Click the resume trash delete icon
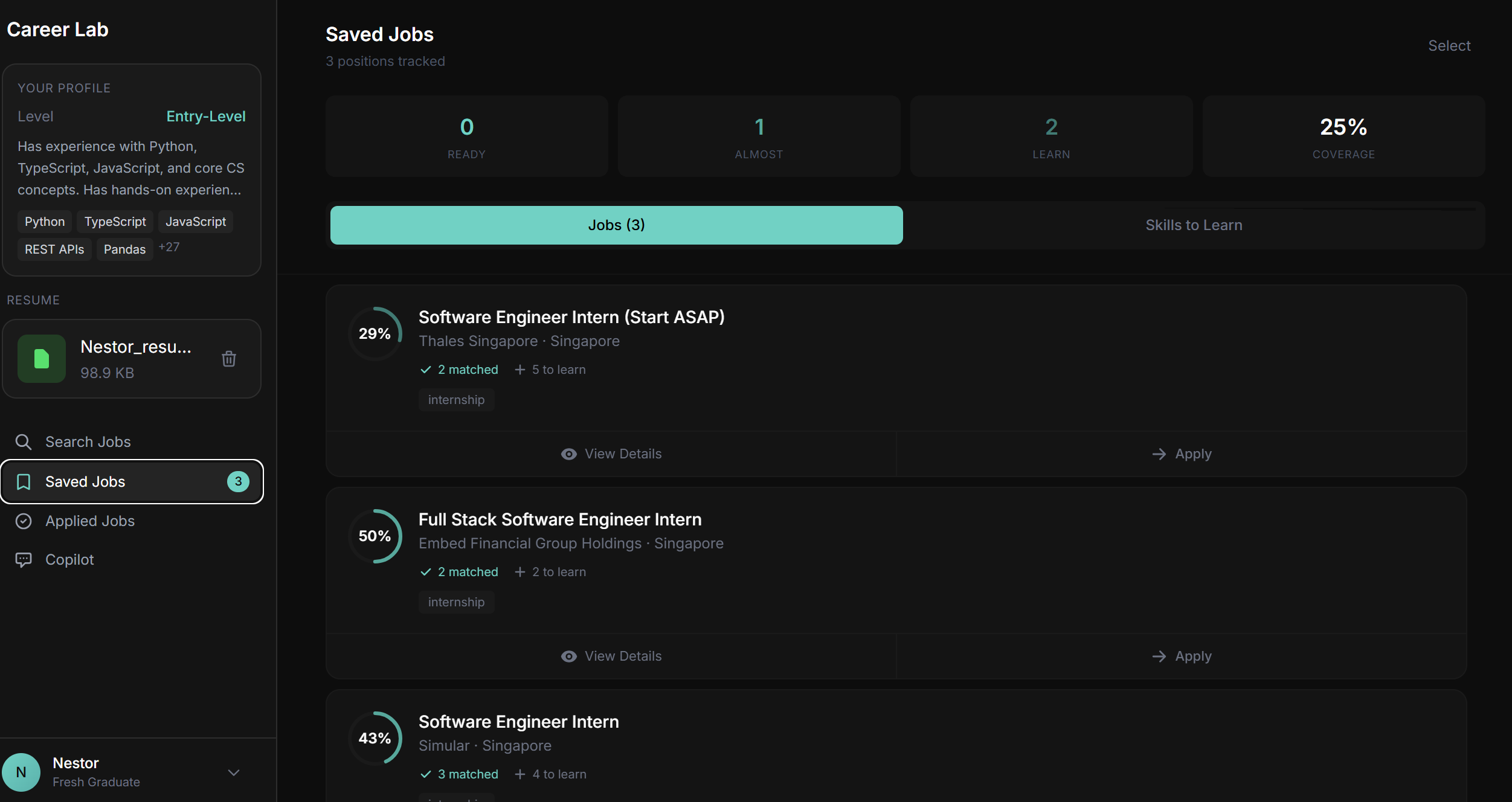Viewport: 1512px width, 802px height. [228, 359]
